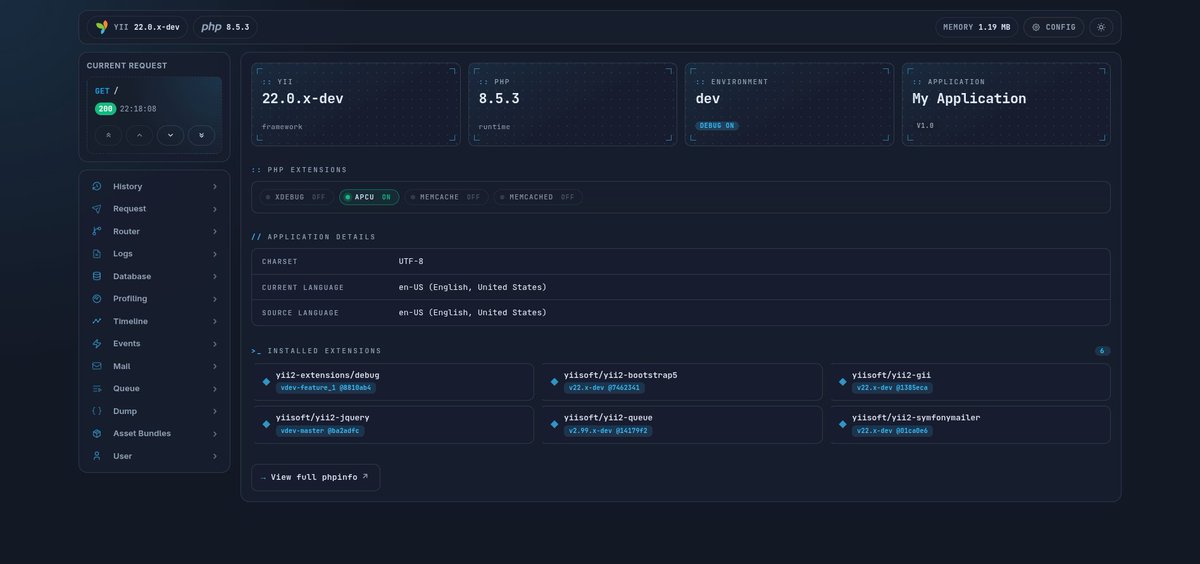Click the yii2-extensions/debug extension card

pyautogui.click(x=393, y=382)
